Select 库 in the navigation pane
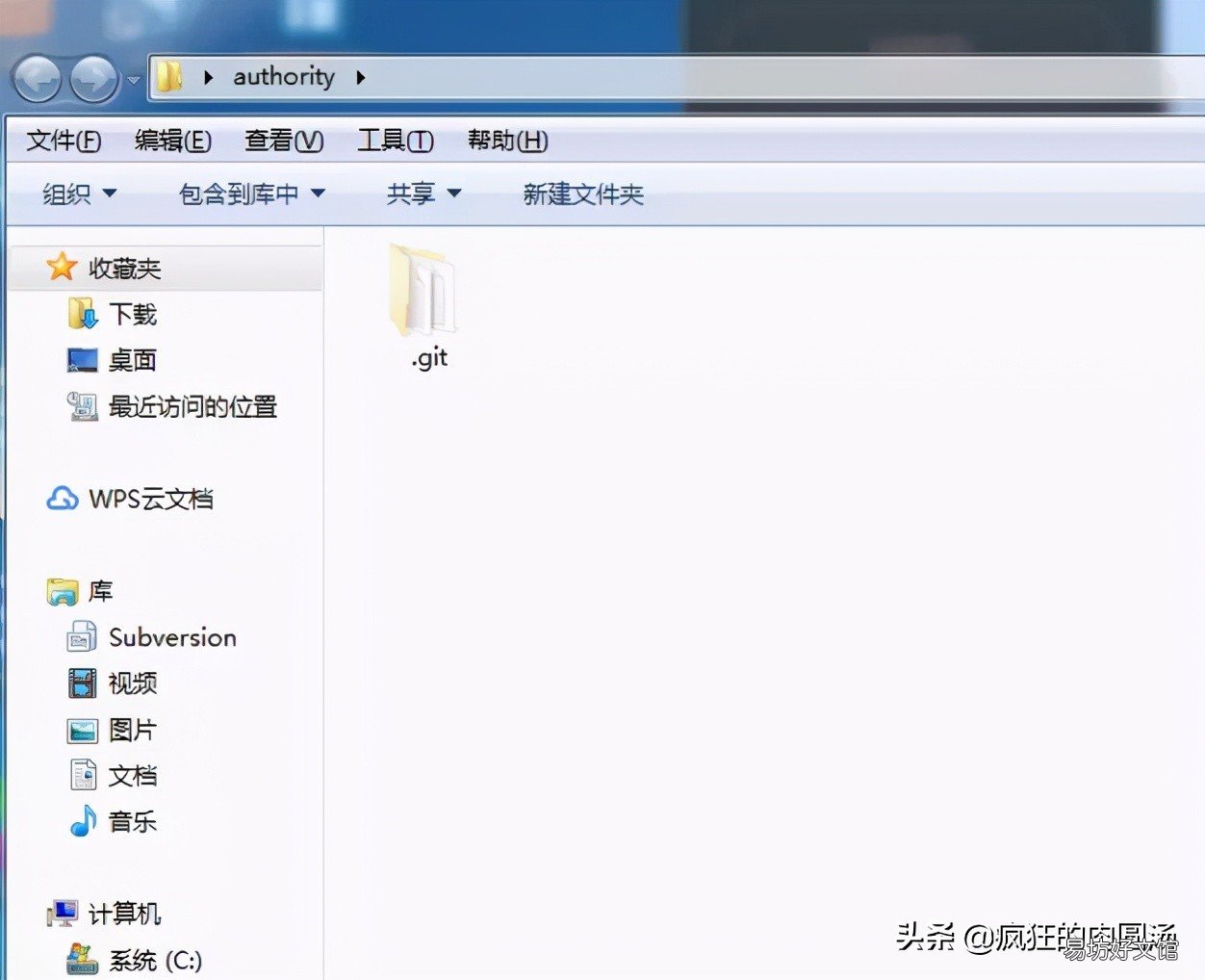 (101, 591)
